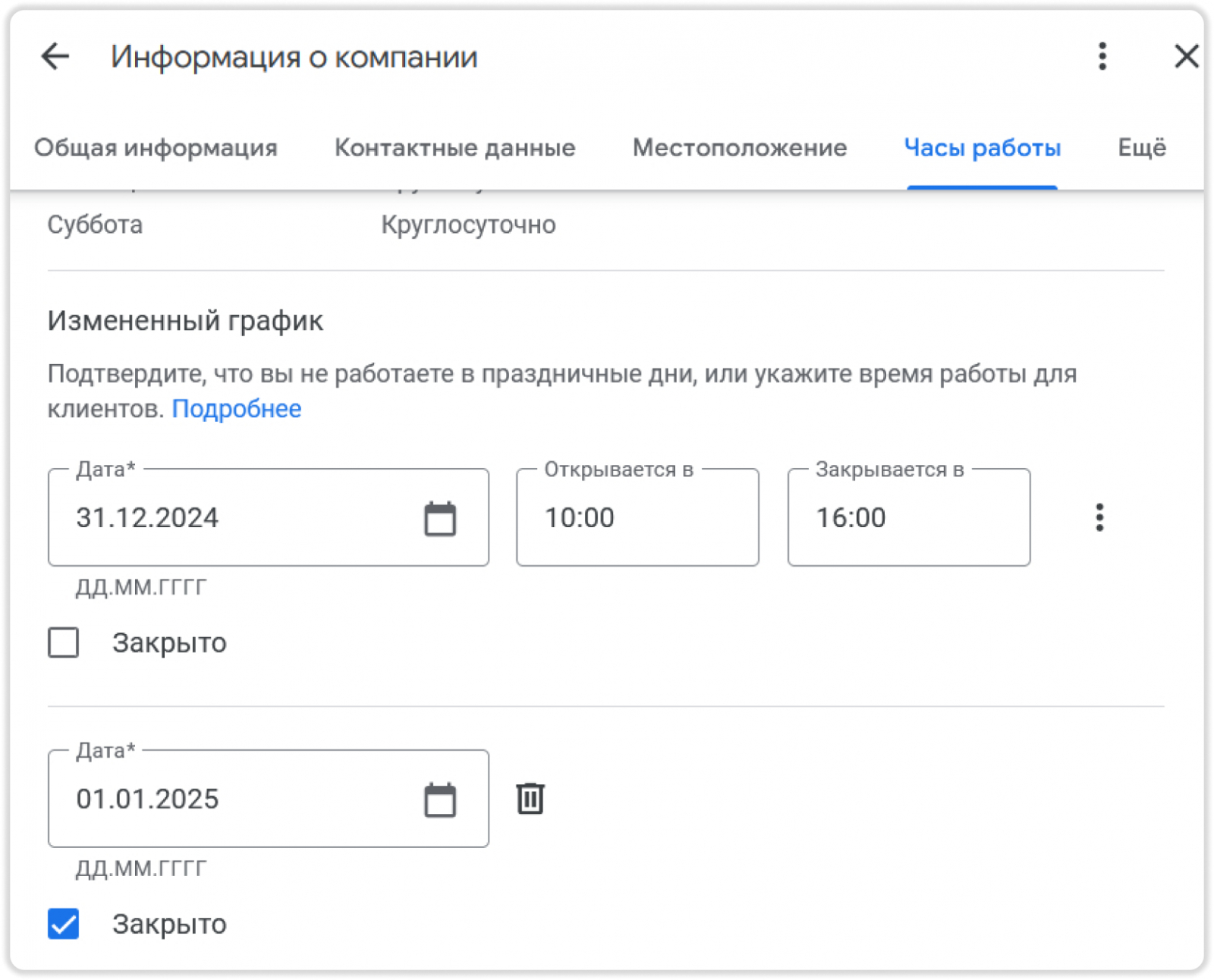Open the header three-dot options menu
The height and width of the screenshot is (980, 1214).
coord(1102,57)
